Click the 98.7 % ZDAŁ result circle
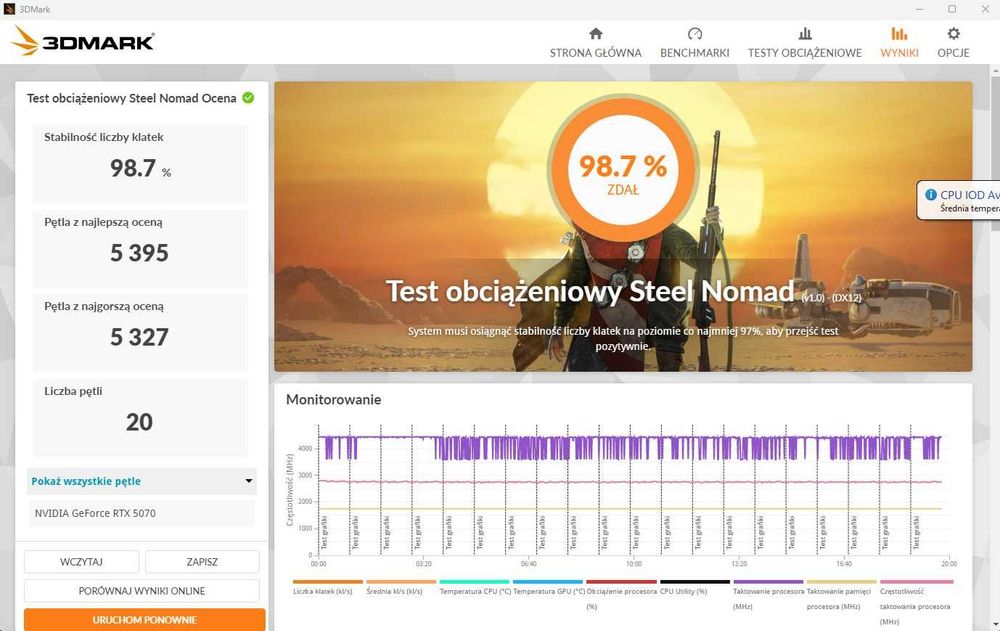Image resolution: width=1000 pixels, height=631 pixels. click(x=622, y=170)
